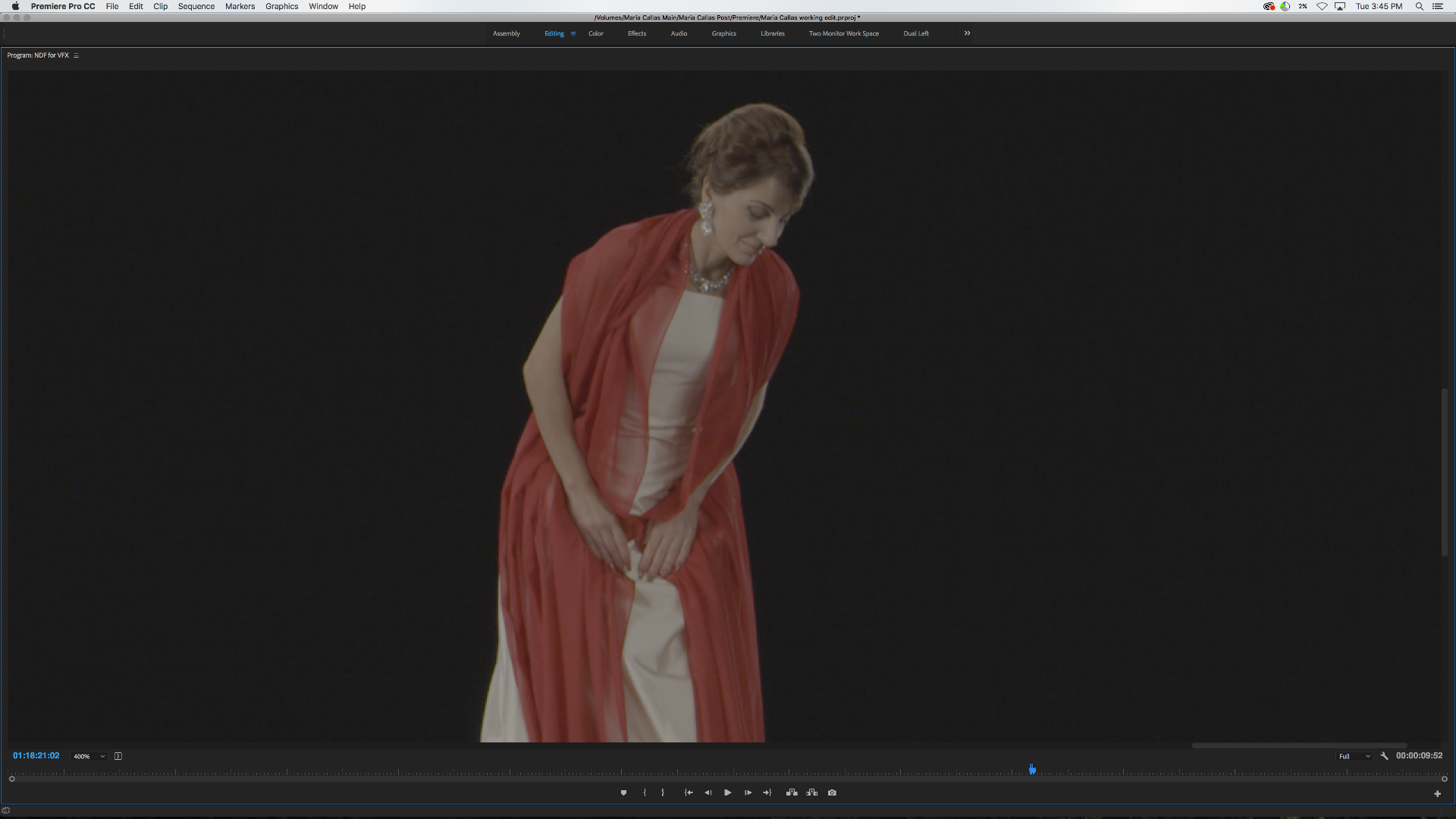Viewport: 1456px width, 819px height.
Task: Play the NDF for VFX sequence
Action: (728, 792)
